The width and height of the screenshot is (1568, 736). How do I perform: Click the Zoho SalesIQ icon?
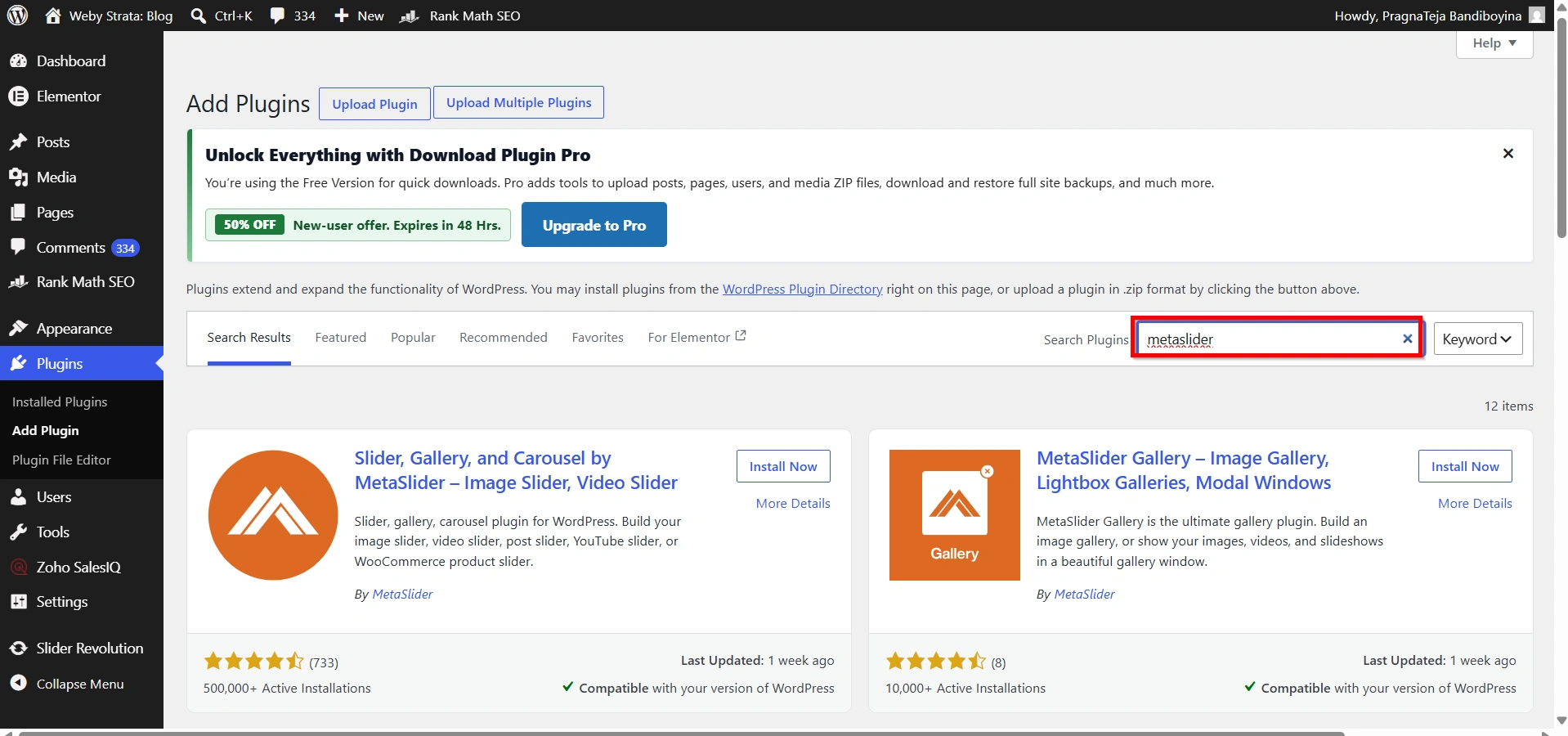coord(18,568)
